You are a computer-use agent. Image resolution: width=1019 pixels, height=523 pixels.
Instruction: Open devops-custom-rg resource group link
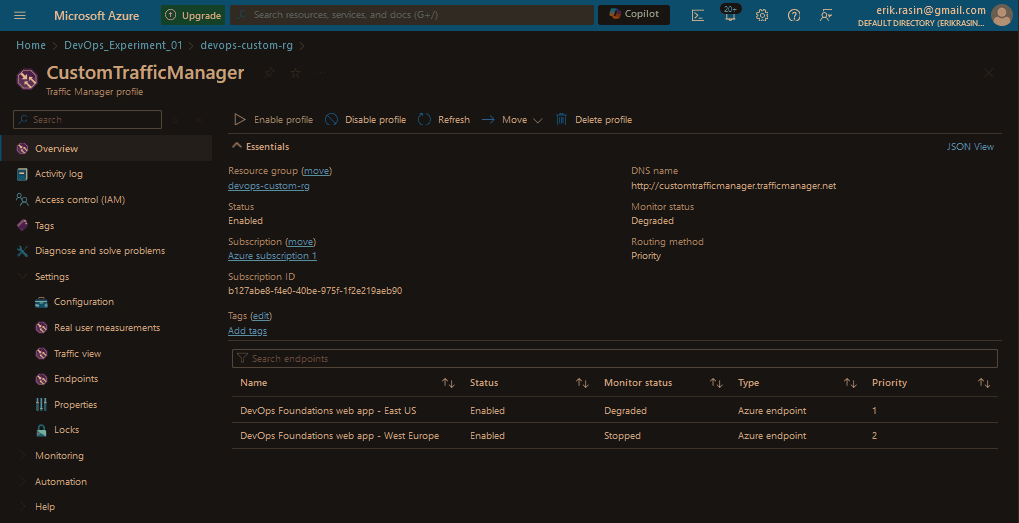(268, 186)
